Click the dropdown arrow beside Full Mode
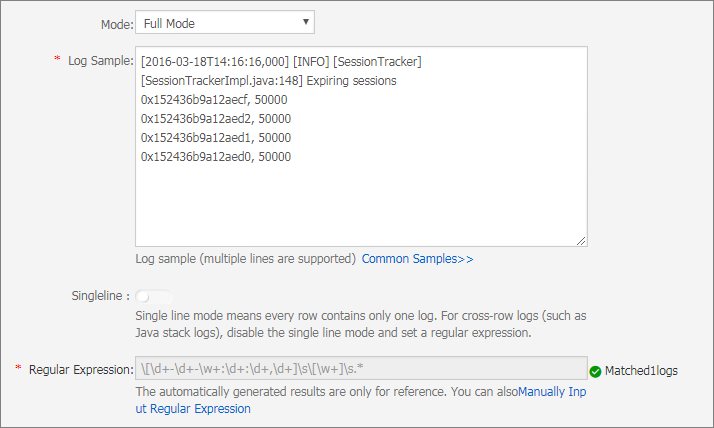The height and width of the screenshot is (428, 714). (306, 22)
